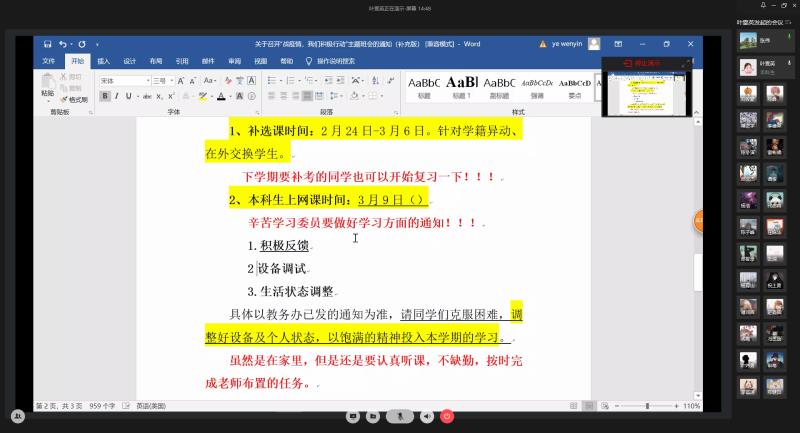Image resolution: width=800 pixels, height=433 pixels.
Task: Toggle Bold formatting
Action: click(x=105, y=96)
